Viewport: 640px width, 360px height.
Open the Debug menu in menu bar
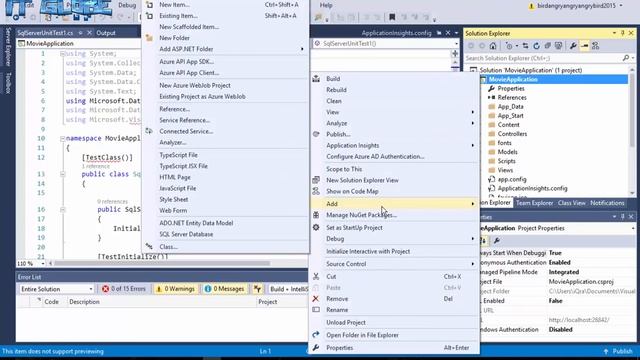coord(127,5)
